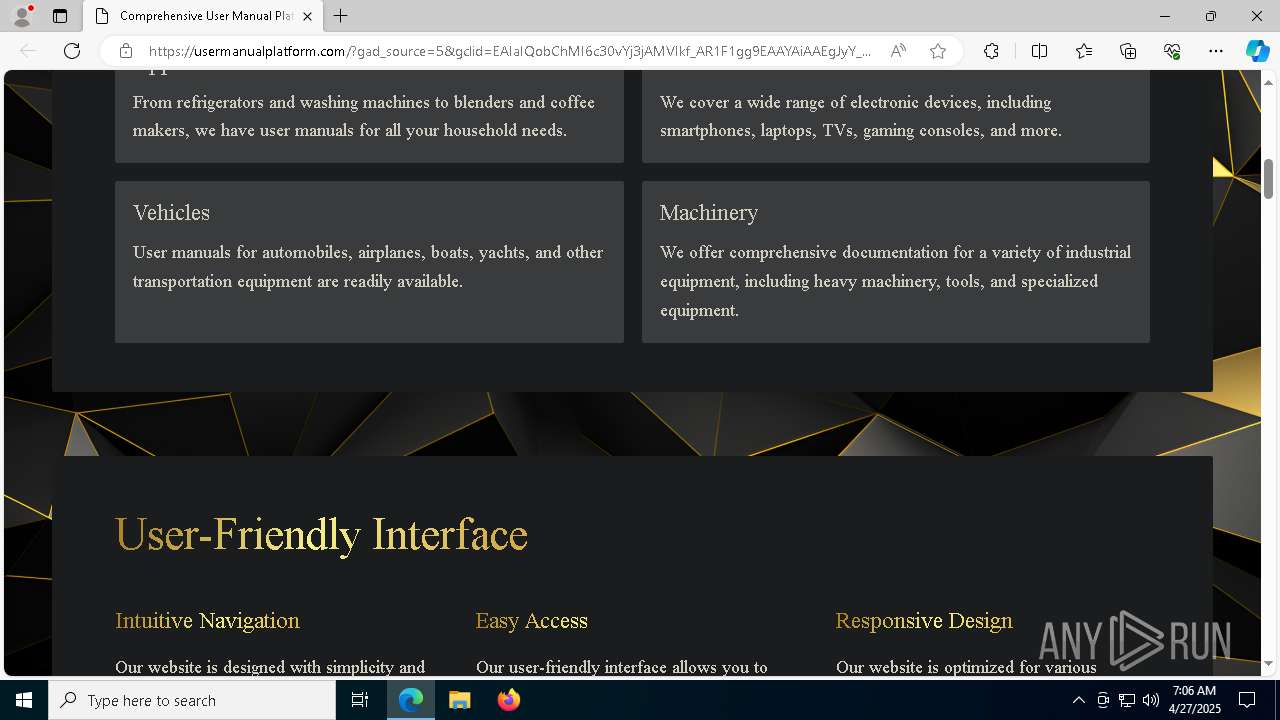Select the Vehicles card heading
This screenshot has height=720, width=1280.
(171, 212)
